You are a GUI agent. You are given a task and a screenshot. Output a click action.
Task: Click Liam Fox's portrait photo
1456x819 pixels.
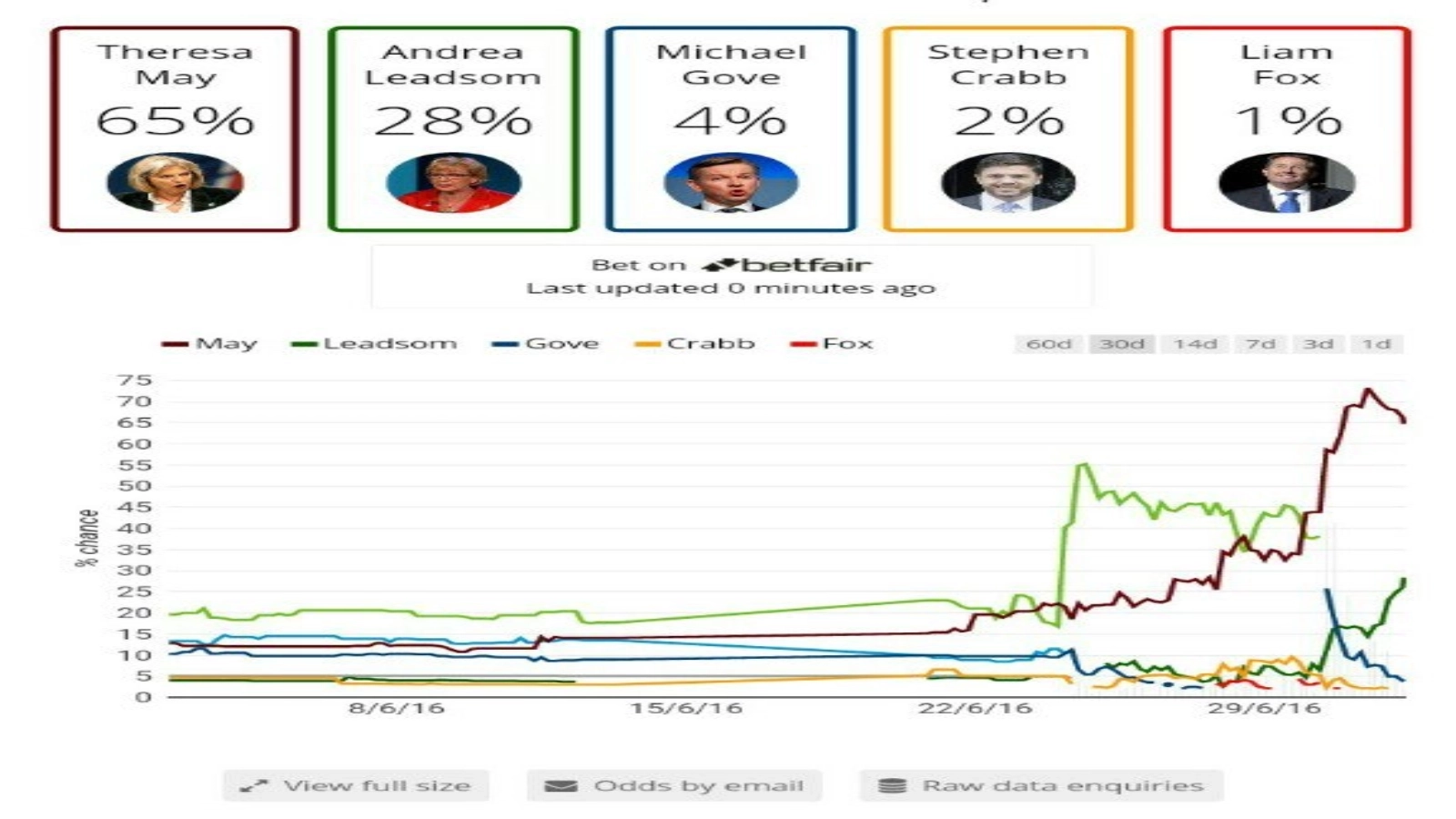[x=1286, y=183]
